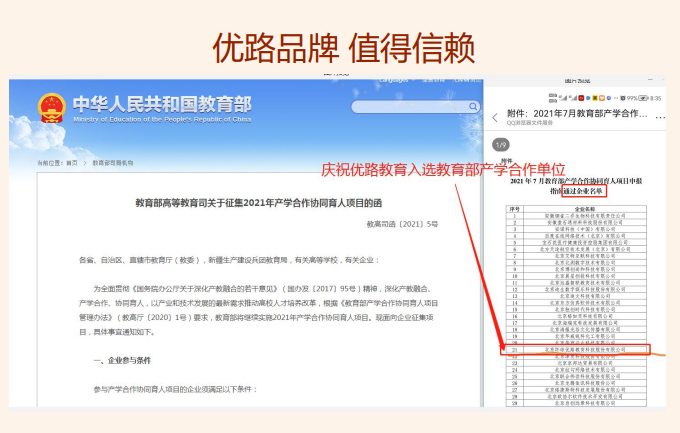Select first row of the company table
The height and width of the screenshot is (433, 680).
click(575, 215)
